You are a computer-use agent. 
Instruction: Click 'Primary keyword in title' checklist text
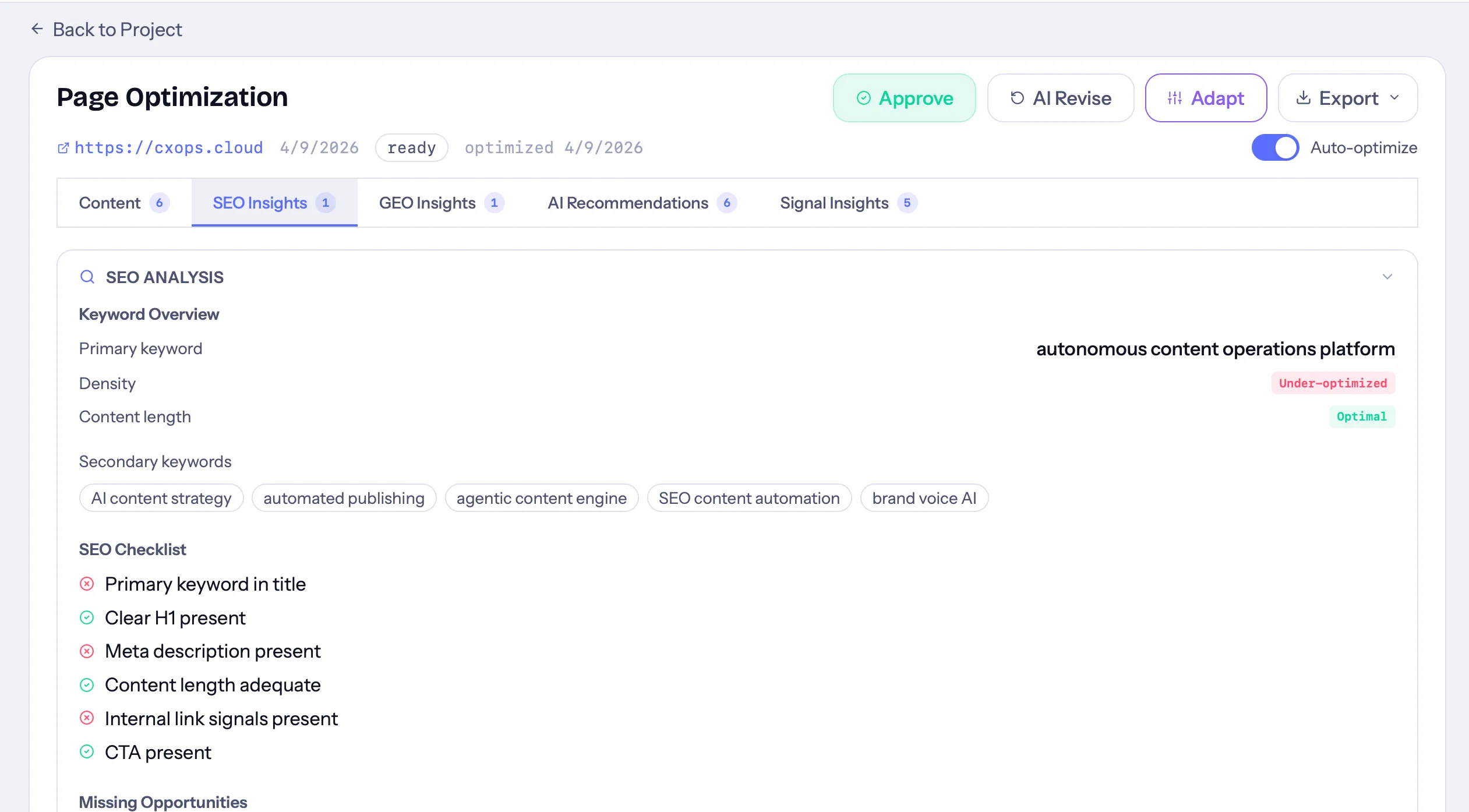pyautogui.click(x=205, y=584)
